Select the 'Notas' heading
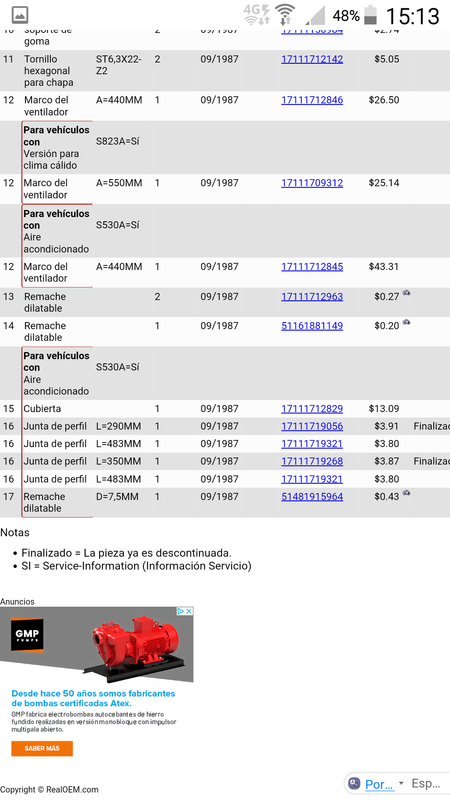The width and height of the screenshot is (450, 800). (x=15, y=533)
